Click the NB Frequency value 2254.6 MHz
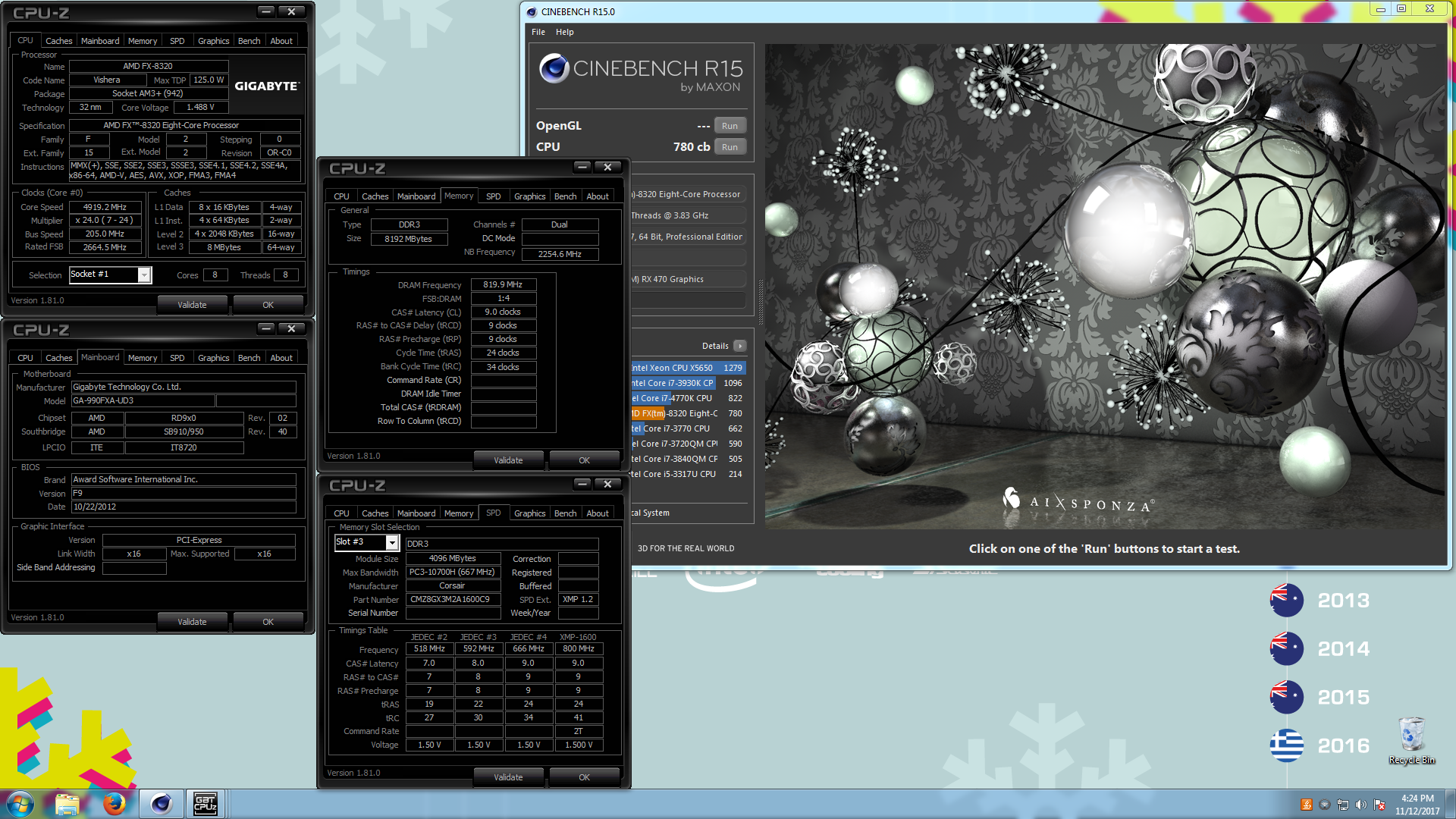 pos(560,254)
